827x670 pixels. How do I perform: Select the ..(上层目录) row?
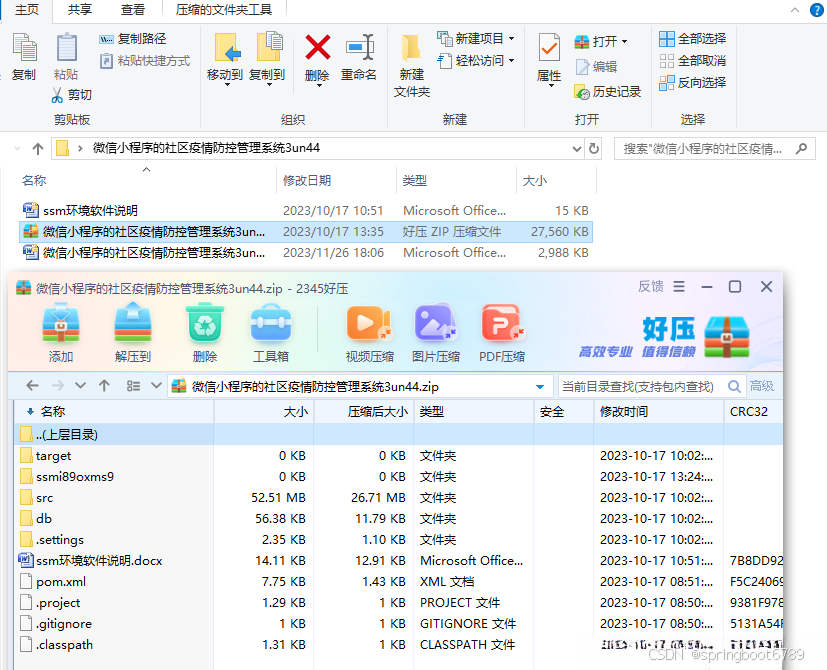click(x=398, y=435)
